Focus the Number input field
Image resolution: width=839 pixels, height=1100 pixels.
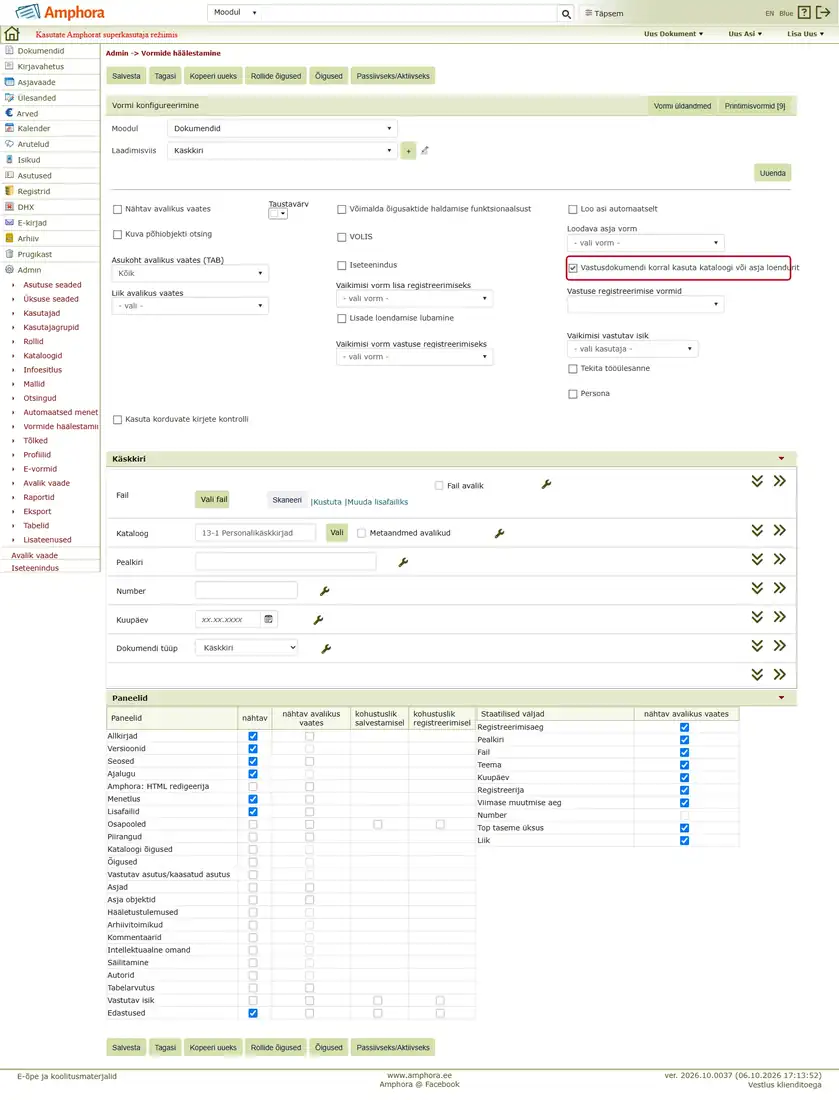pos(246,591)
